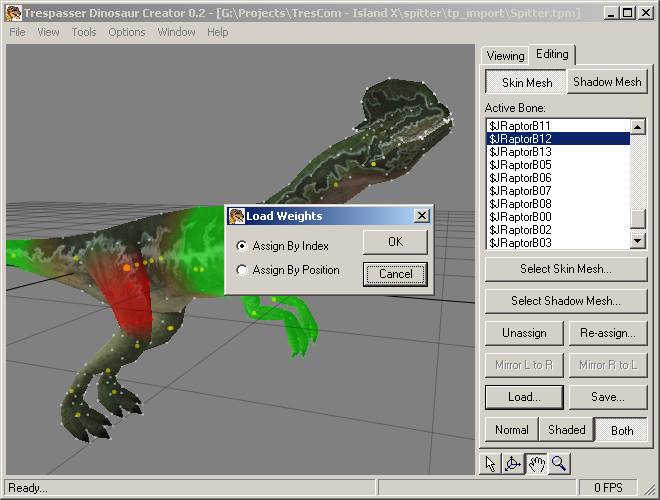Open the Options menu
Screen dimensions: 660x500
click(127, 32)
